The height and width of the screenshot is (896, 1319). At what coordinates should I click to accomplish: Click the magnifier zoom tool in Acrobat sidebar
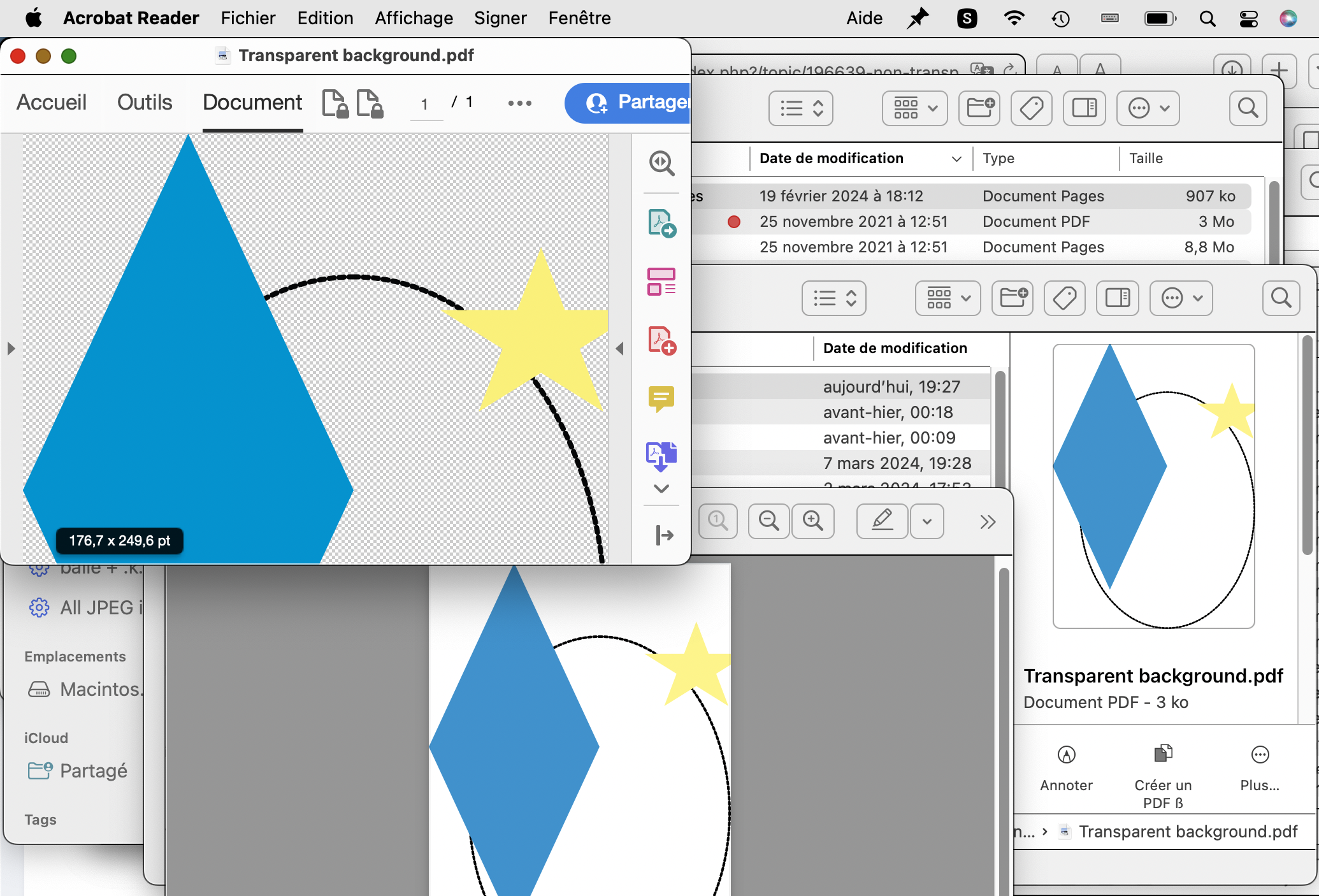point(661,163)
